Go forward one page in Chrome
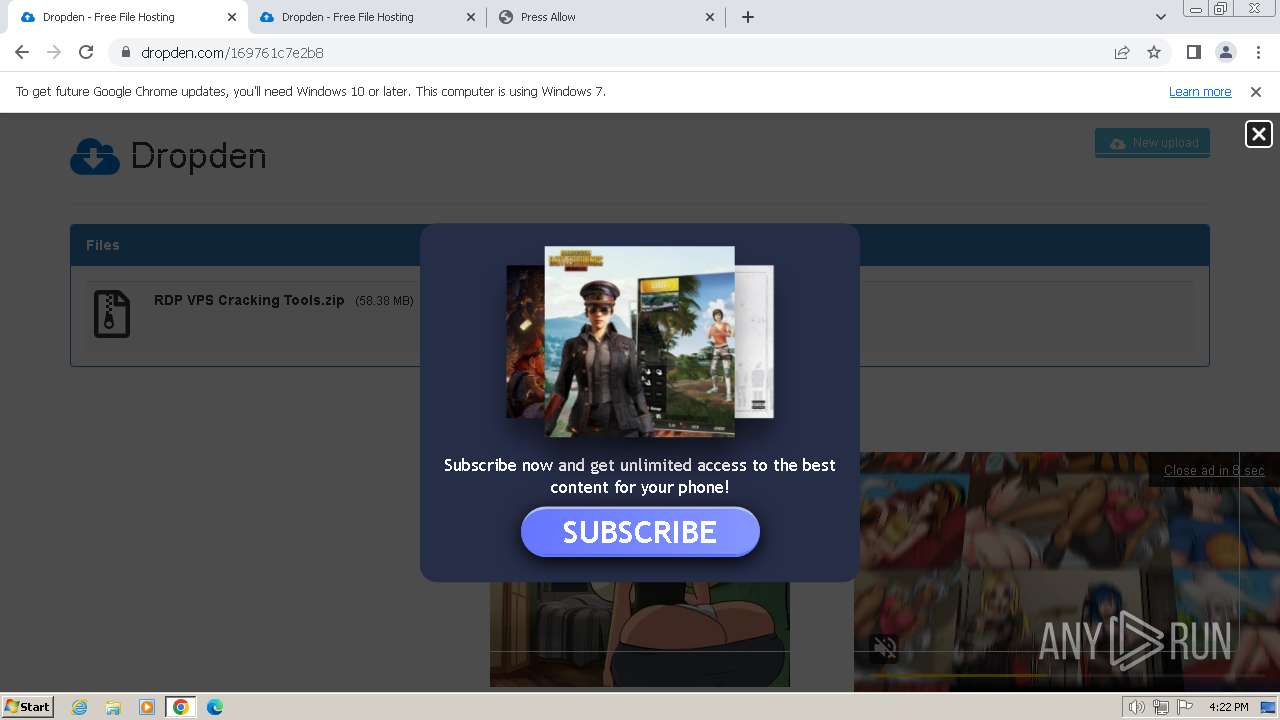 (x=54, y=52)
